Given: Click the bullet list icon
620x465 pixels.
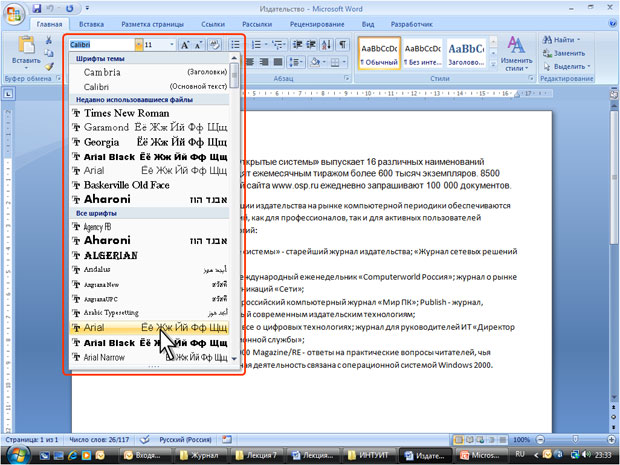Looking at the screenshot, I should 235,45.
